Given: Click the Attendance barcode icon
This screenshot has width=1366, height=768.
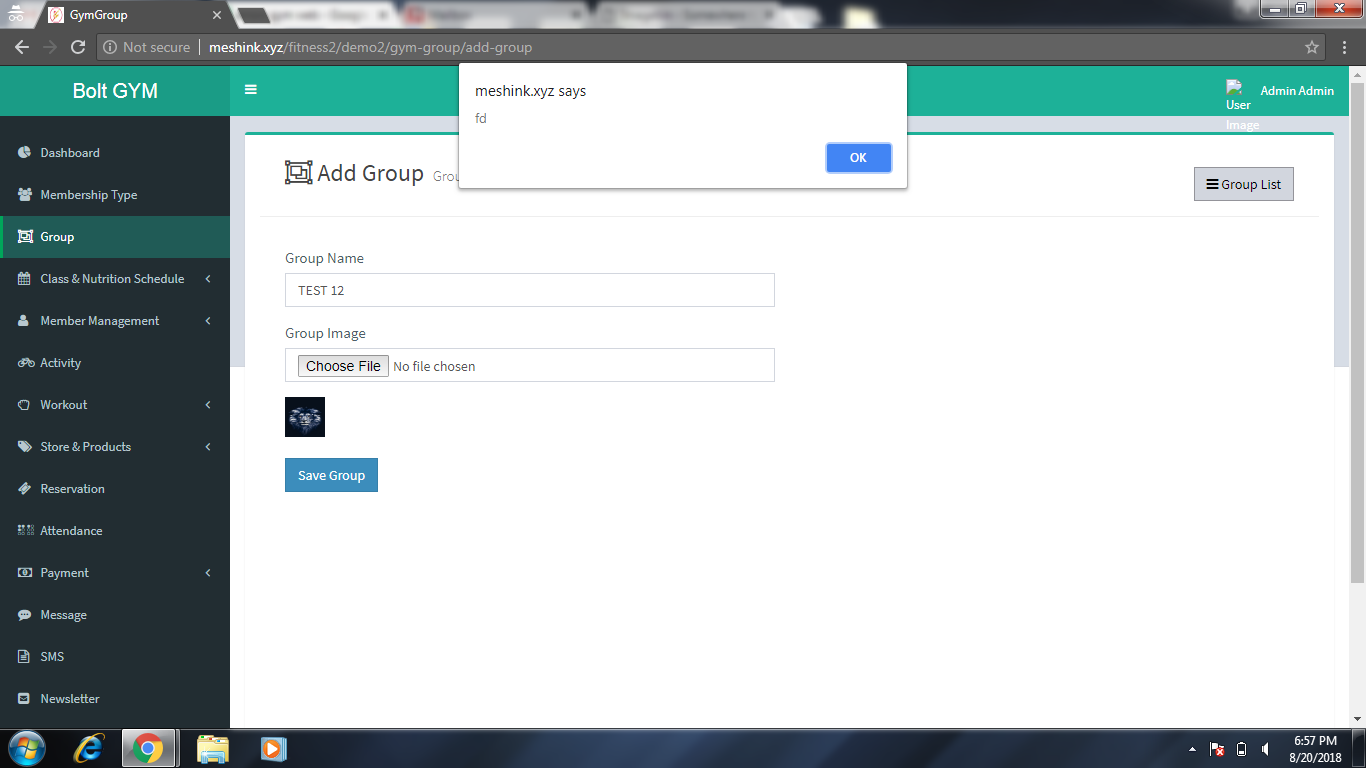Looking at the screenshot, I should coord(26,531).
